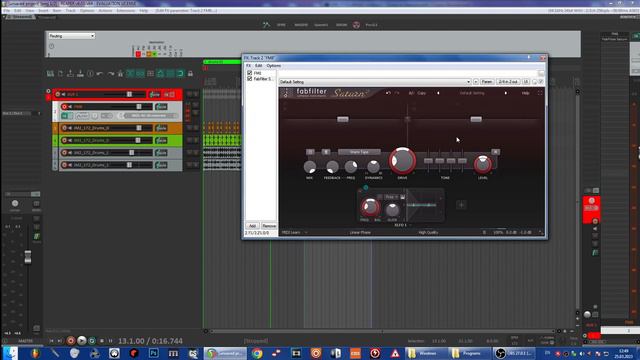This screenshot has width=640, height=360.
Task: Toggle the locking padlock toolbar icon
Action: coord(190,73)
